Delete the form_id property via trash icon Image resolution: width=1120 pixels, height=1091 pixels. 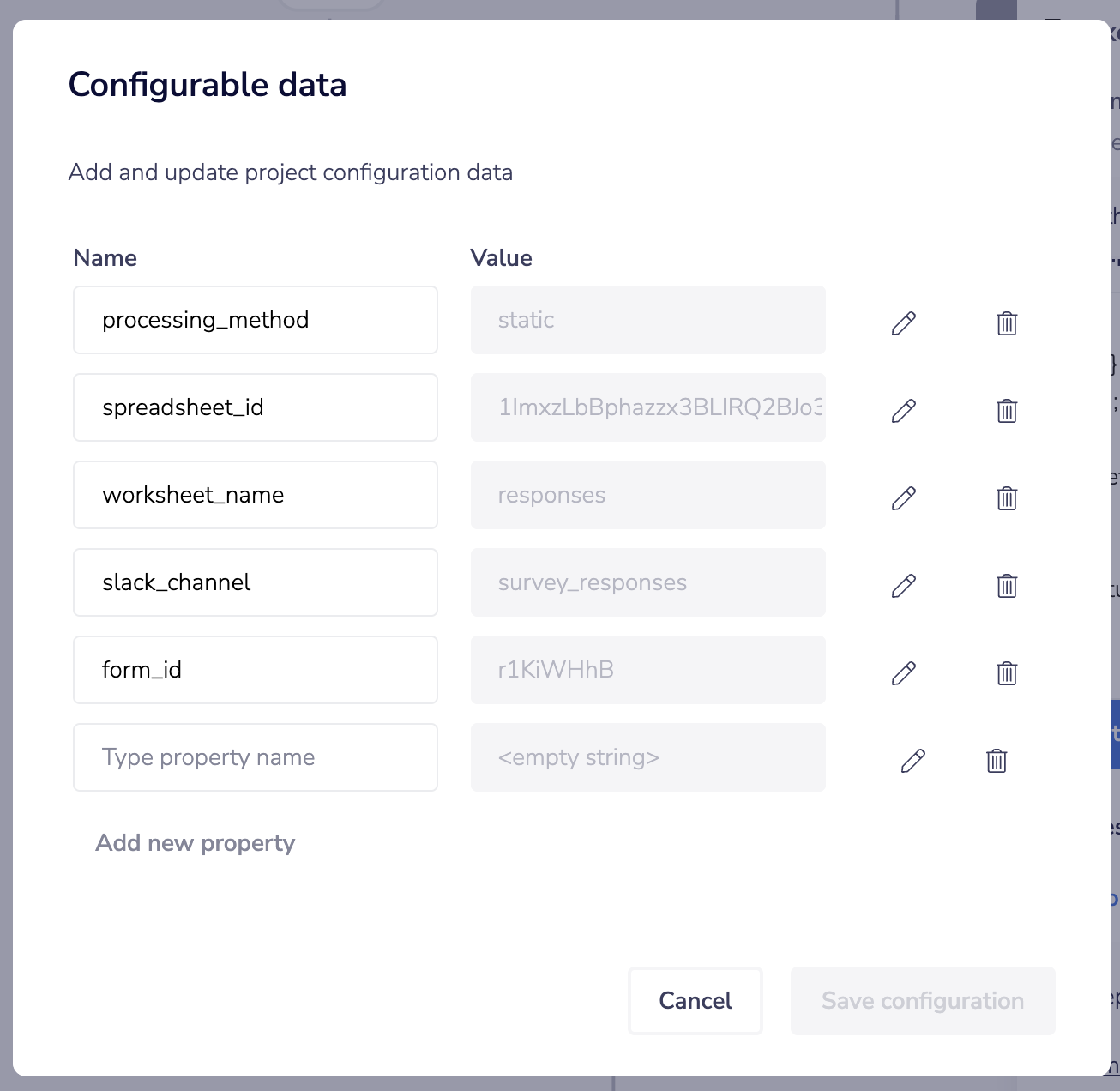tap(1007, 673)
